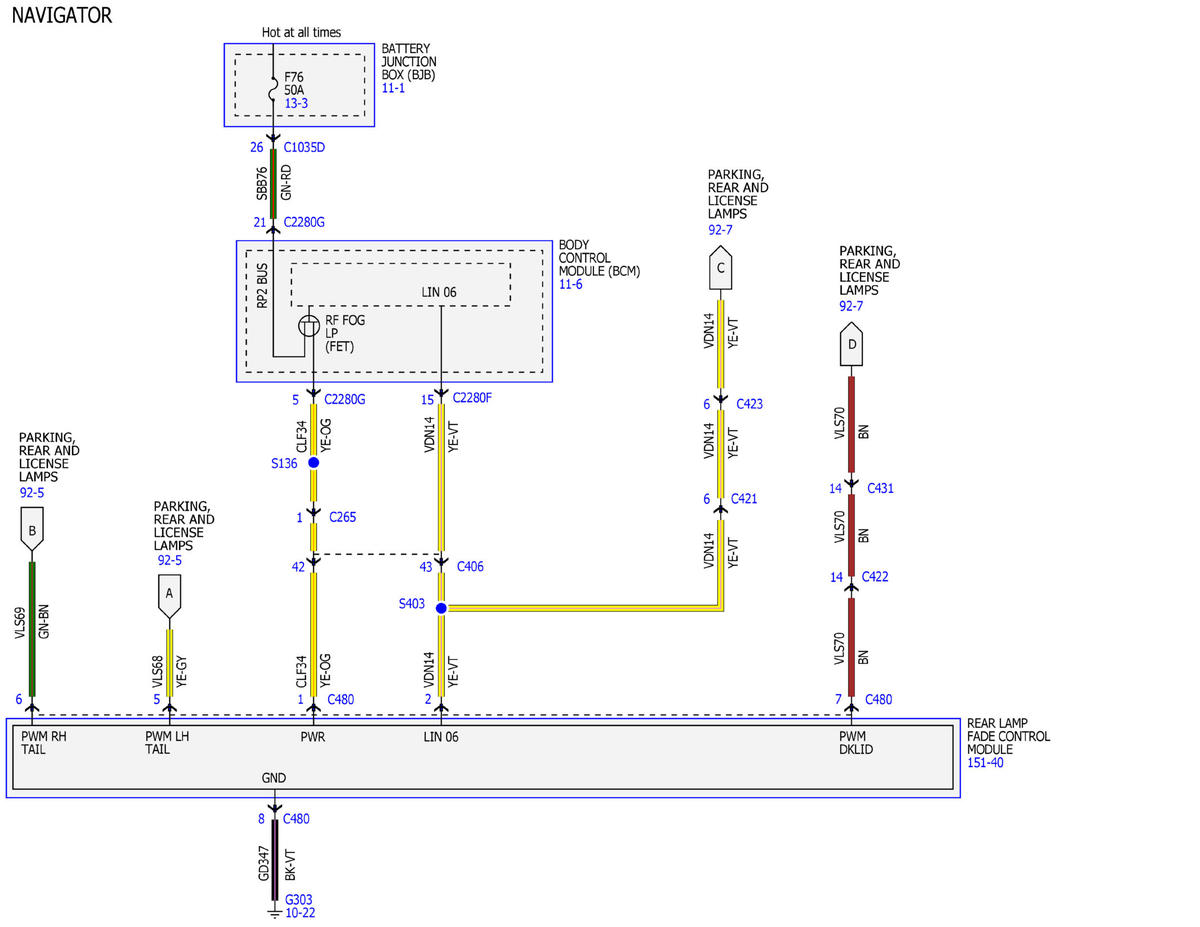This screenshot has width=1200, height=927.
Task: Open page link 92-5 above connector A
Action: coord(169,561)
